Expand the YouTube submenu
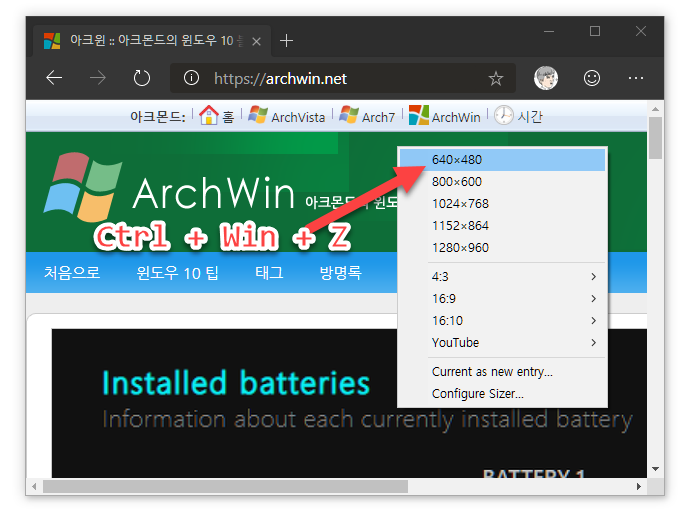The height and width of the screenshot is (516, 684). (503, 343)
